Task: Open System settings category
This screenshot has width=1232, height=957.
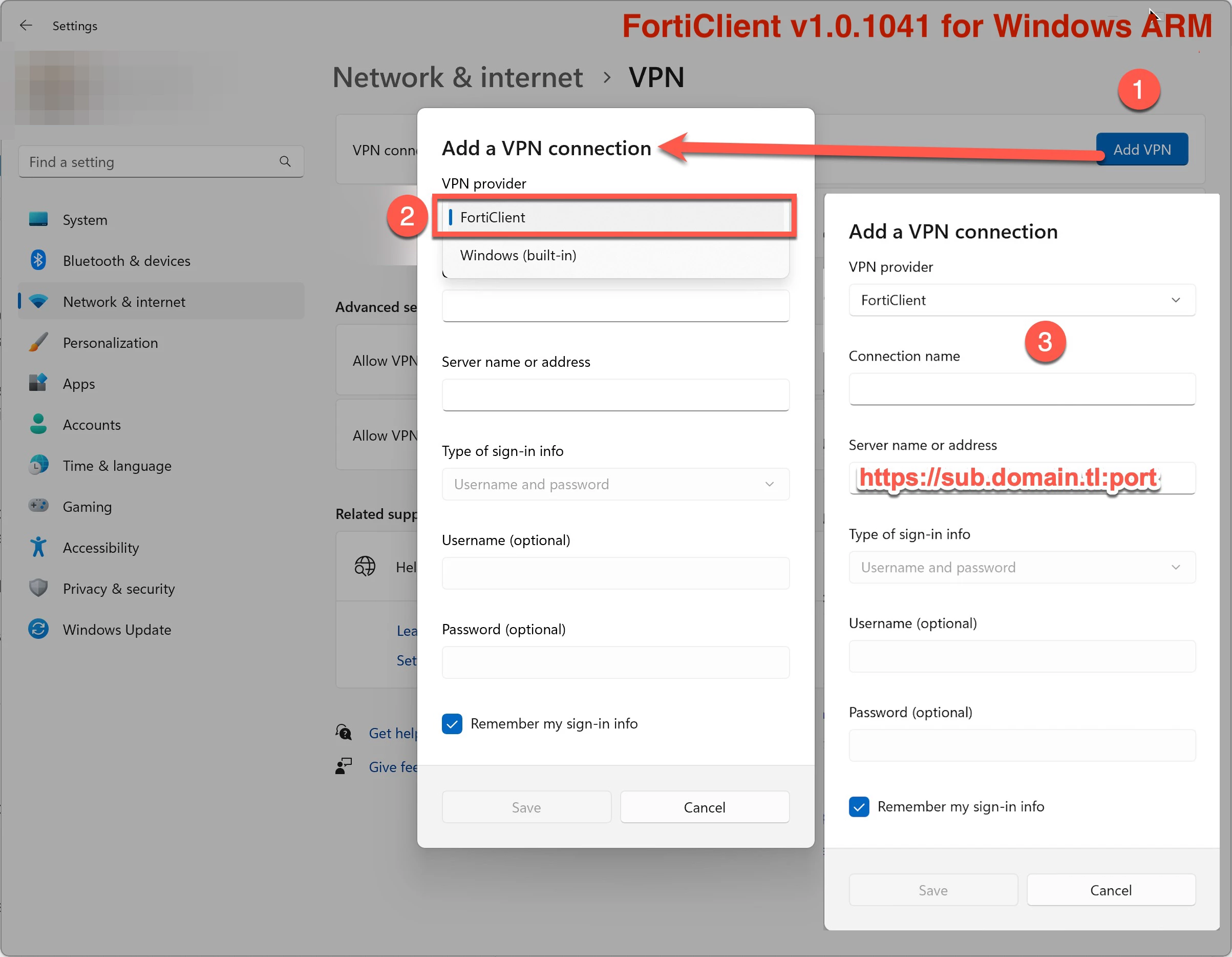Action: tap(161, 219)
